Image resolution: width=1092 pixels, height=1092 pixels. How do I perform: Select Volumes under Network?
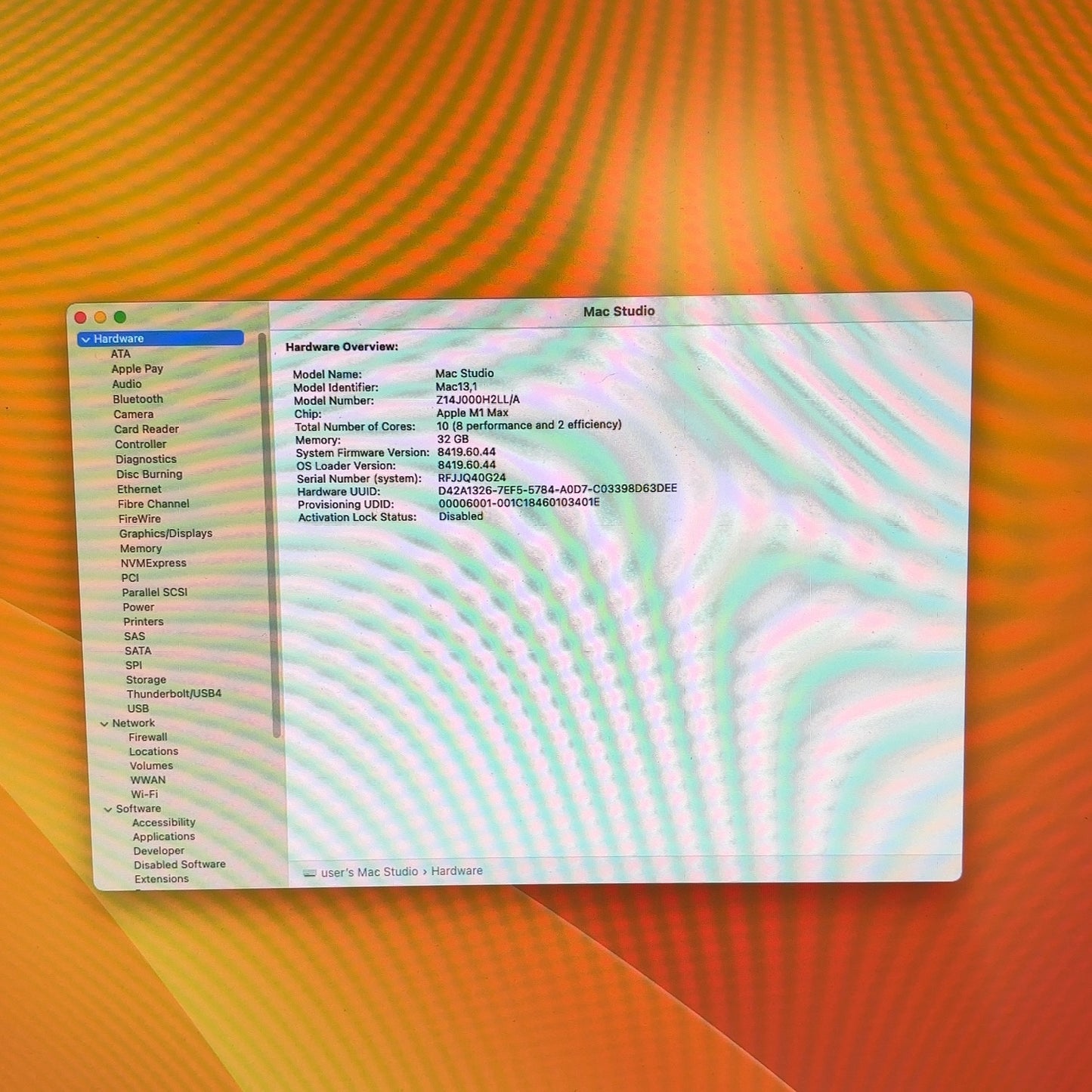coord(151,766)
